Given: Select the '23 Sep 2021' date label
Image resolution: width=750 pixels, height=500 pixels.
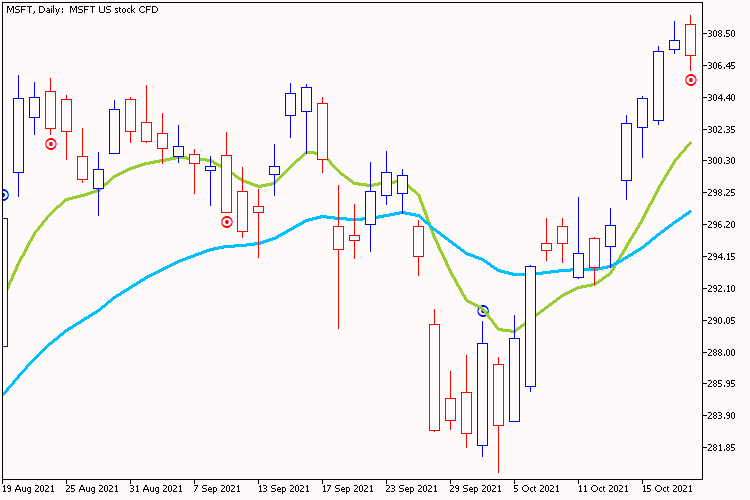Looking at the screenshot, I should coord(411,489).
